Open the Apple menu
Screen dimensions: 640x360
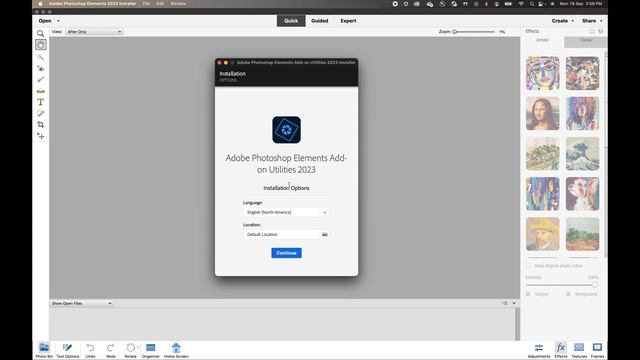[40, 4]
